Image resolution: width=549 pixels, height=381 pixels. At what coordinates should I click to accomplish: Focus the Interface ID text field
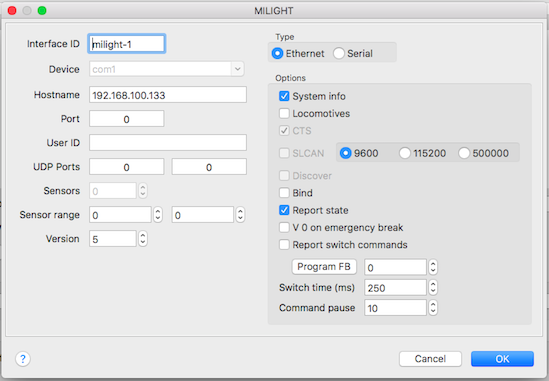pos(126,44)
